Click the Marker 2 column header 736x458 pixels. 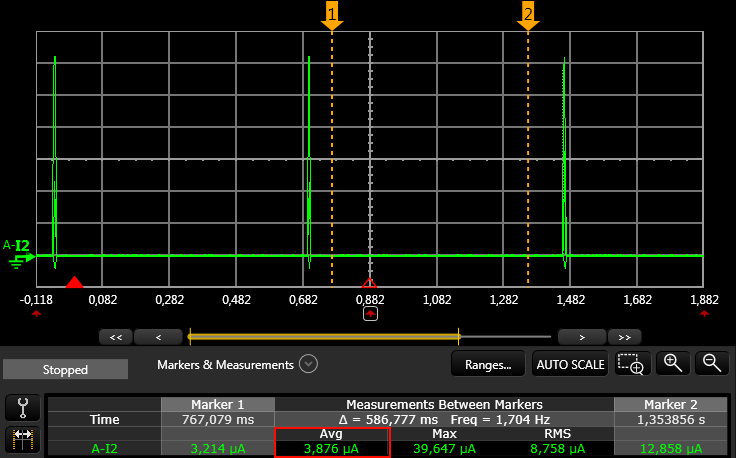[x=670, y=405]
